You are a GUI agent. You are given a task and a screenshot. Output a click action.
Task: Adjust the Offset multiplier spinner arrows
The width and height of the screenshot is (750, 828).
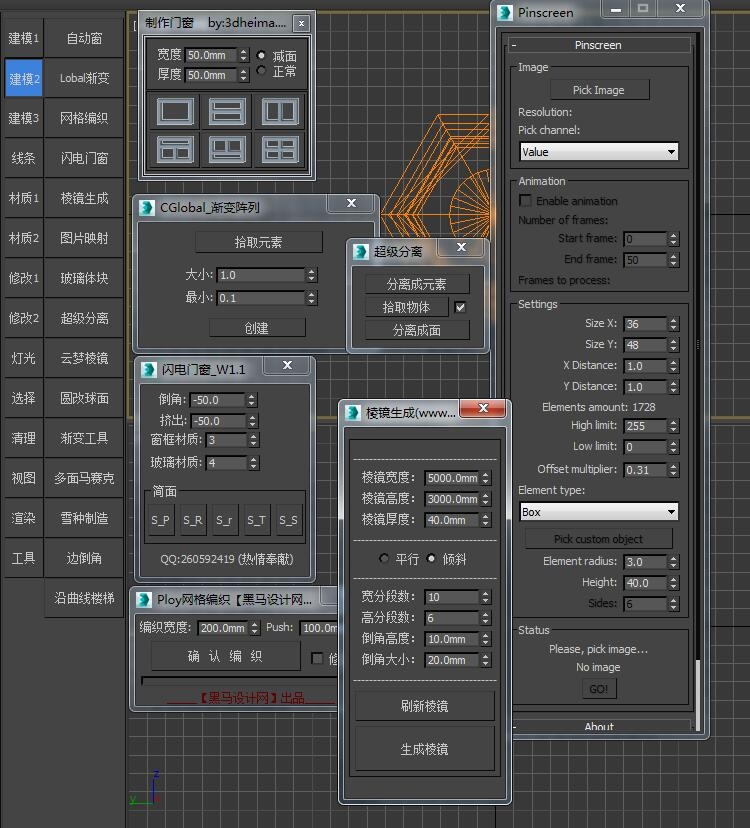click(673, 470)
